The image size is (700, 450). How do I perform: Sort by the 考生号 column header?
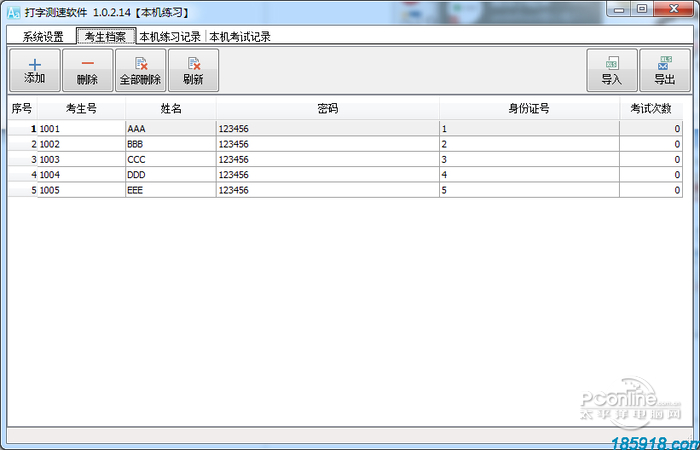(x=81, y=108)
